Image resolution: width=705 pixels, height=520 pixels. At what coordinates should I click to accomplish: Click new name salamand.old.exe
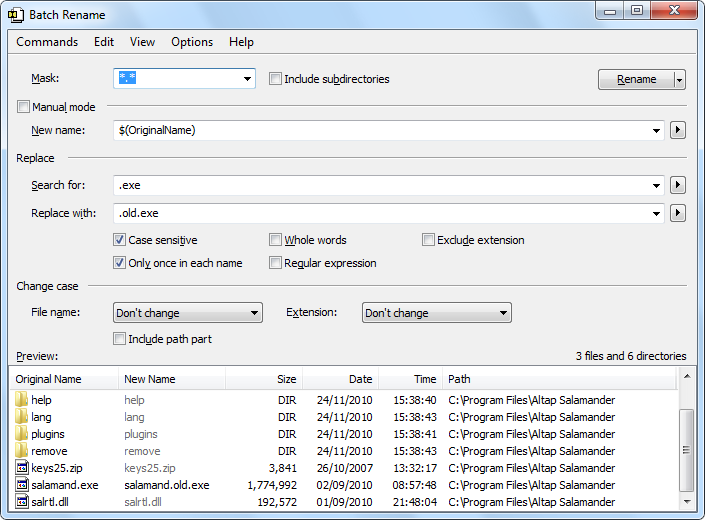coord(167,485)
